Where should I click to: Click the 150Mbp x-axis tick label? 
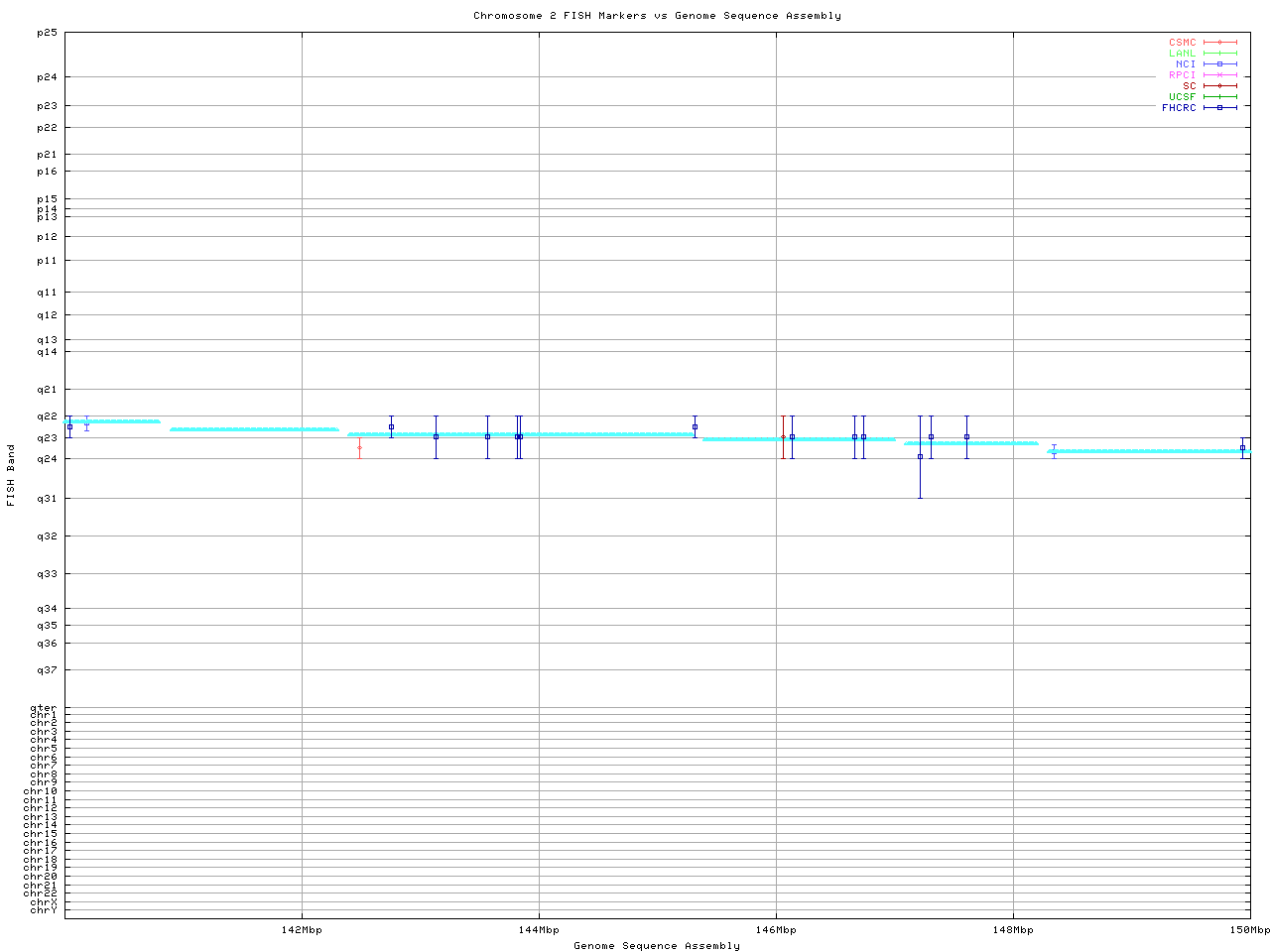point(1249,930)
